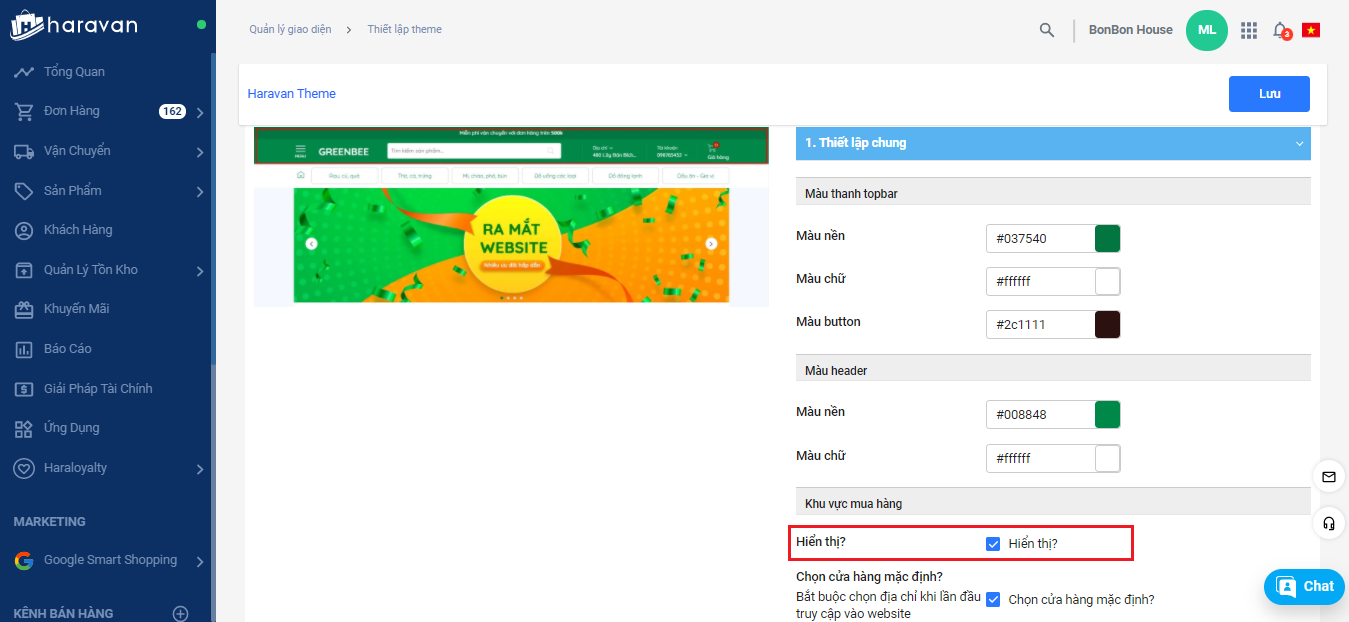The height and width of the screenshot is (622, 1349).
Task: Click the Google Smart Shopping icon
Action: point(24,561)
